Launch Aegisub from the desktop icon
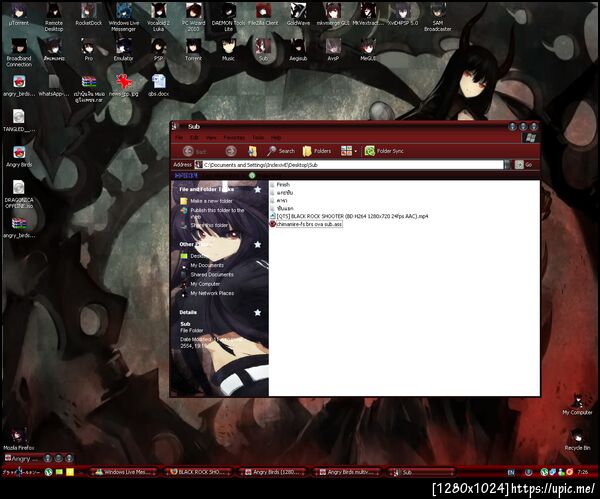Image resolution: width=600 pixels, height=499 pixels. tap(298, 50)
